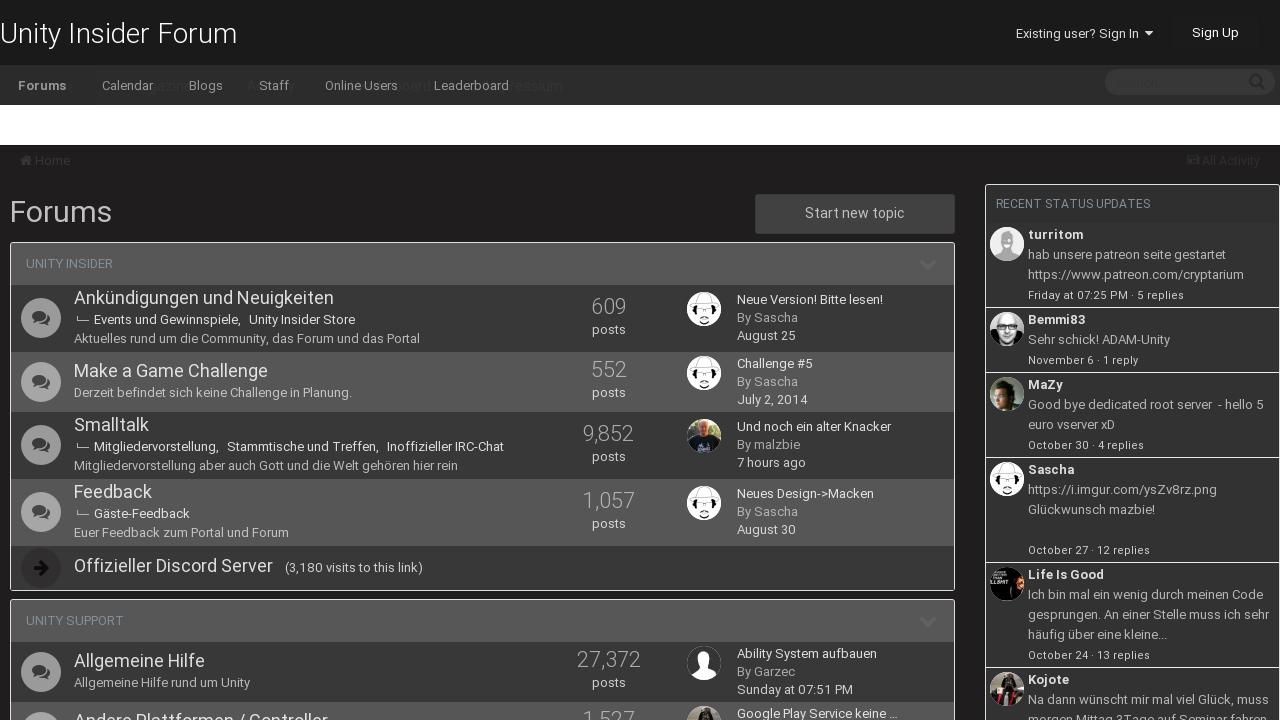Open Ankündigungen und Neuigkeiten forum
Viewport: 1280px width, 720px height.
204,298
